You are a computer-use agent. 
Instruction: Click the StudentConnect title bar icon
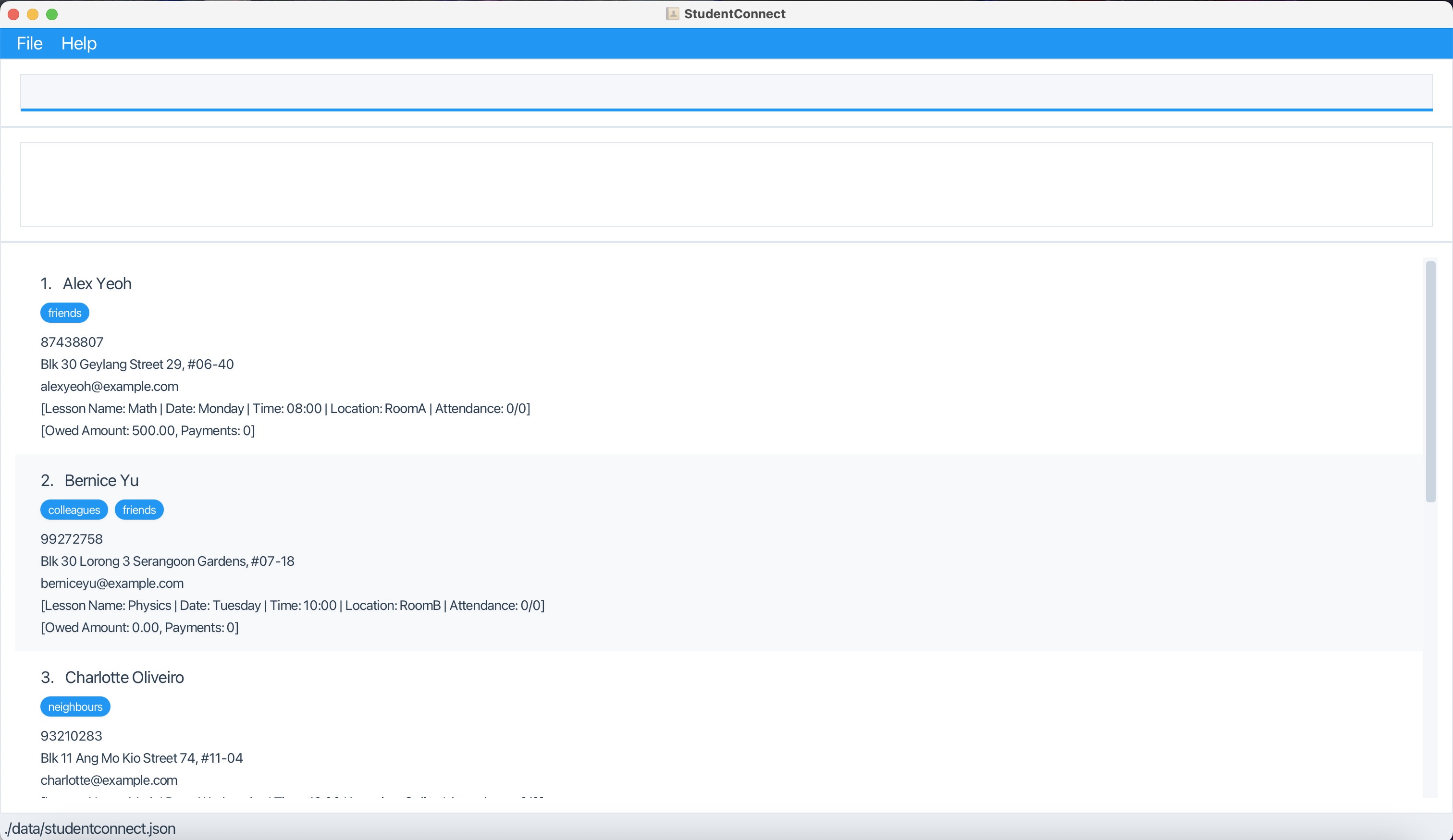(672, 14)
